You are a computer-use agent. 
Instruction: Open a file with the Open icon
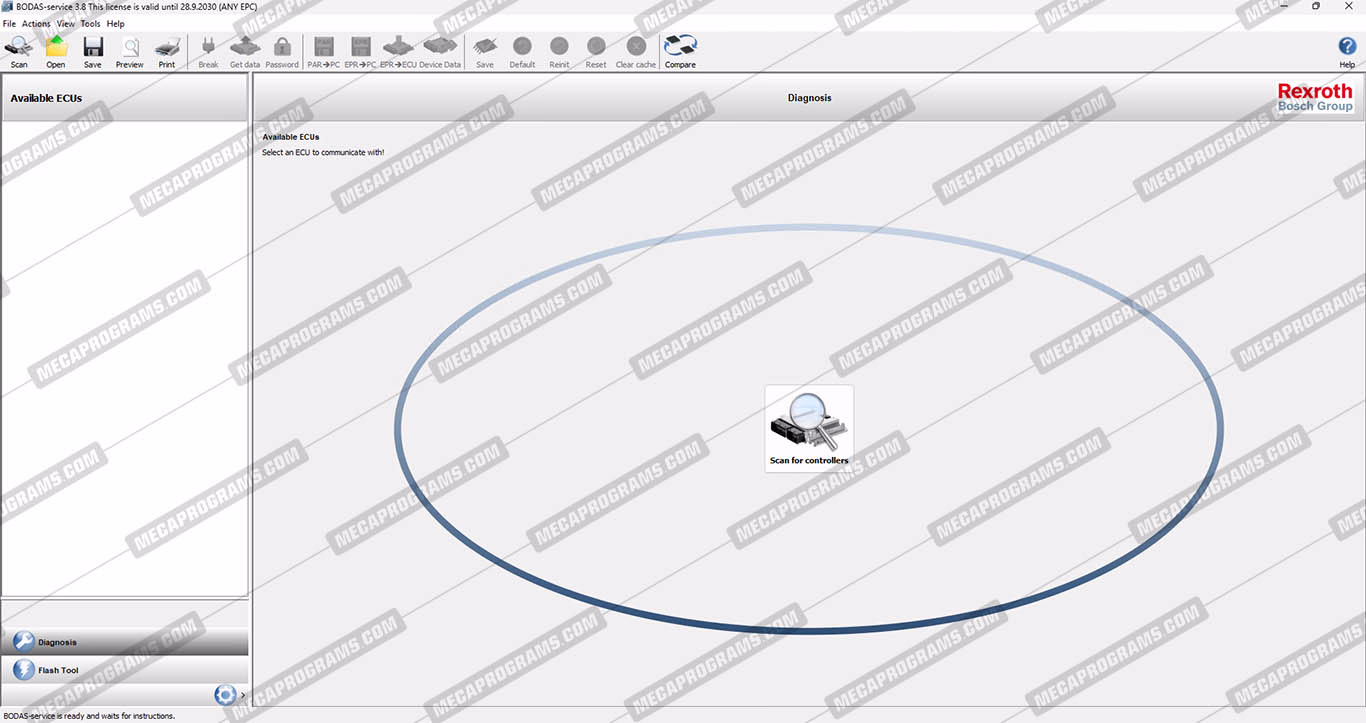pyautogui.click(x=56, y=51)
